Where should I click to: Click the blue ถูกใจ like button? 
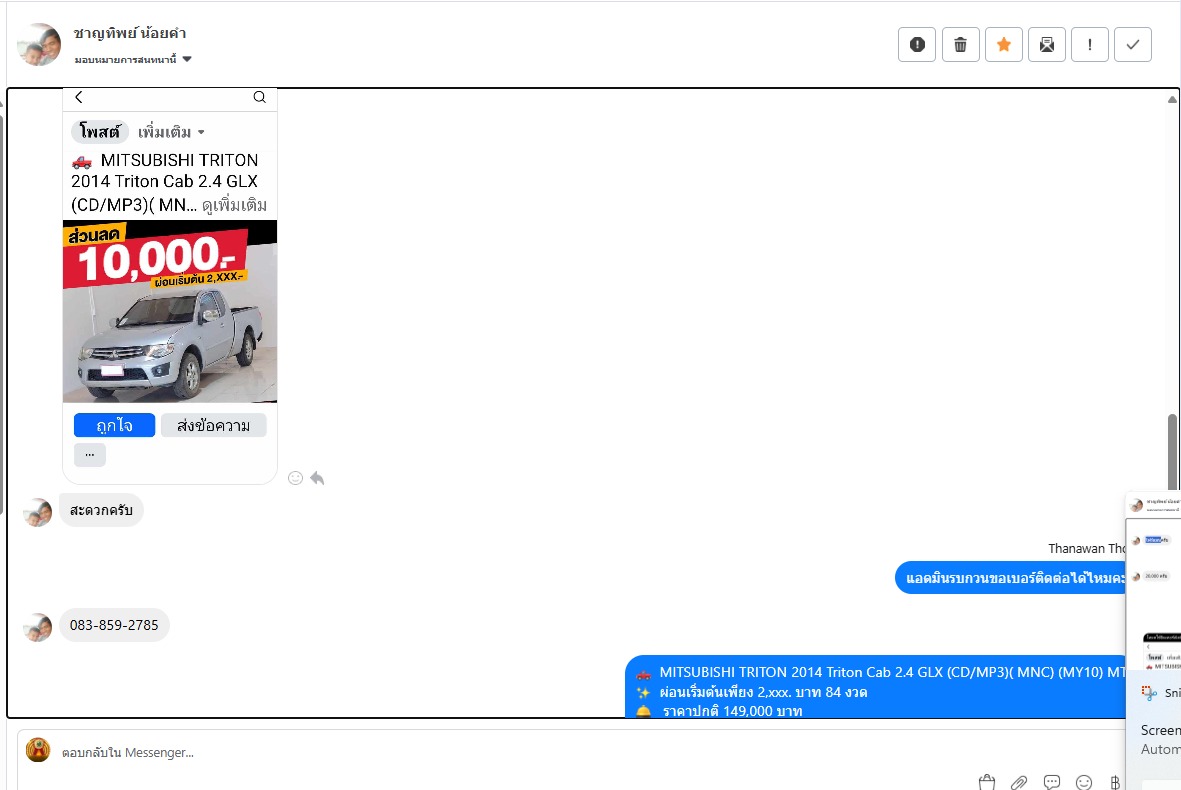114,425
